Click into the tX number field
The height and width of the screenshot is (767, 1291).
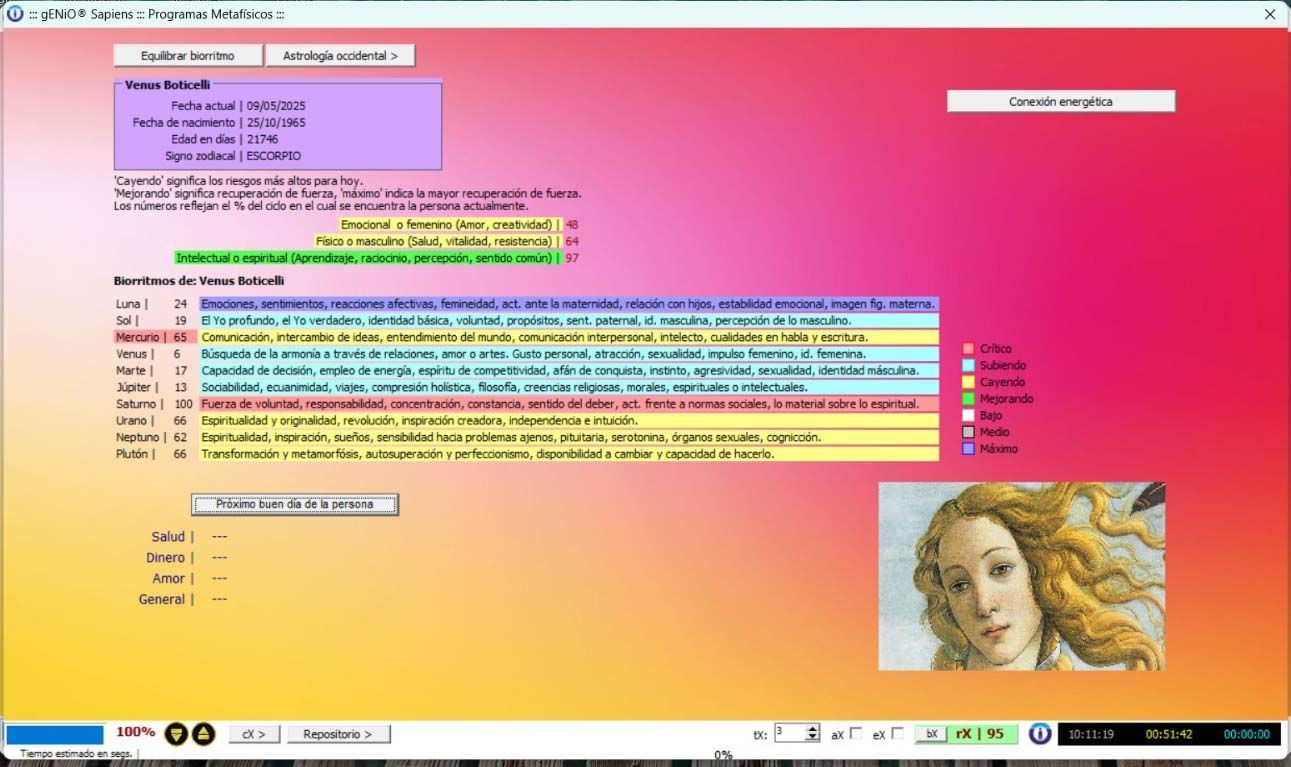(x=789, y=733)
